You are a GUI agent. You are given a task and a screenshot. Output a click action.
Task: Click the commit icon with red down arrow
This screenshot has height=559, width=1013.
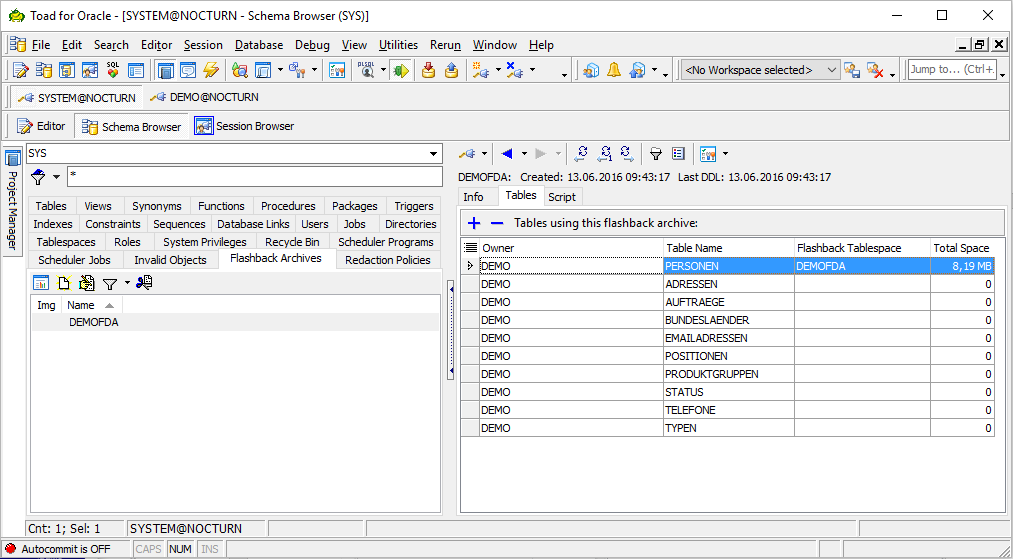click(x=428, y=70)
